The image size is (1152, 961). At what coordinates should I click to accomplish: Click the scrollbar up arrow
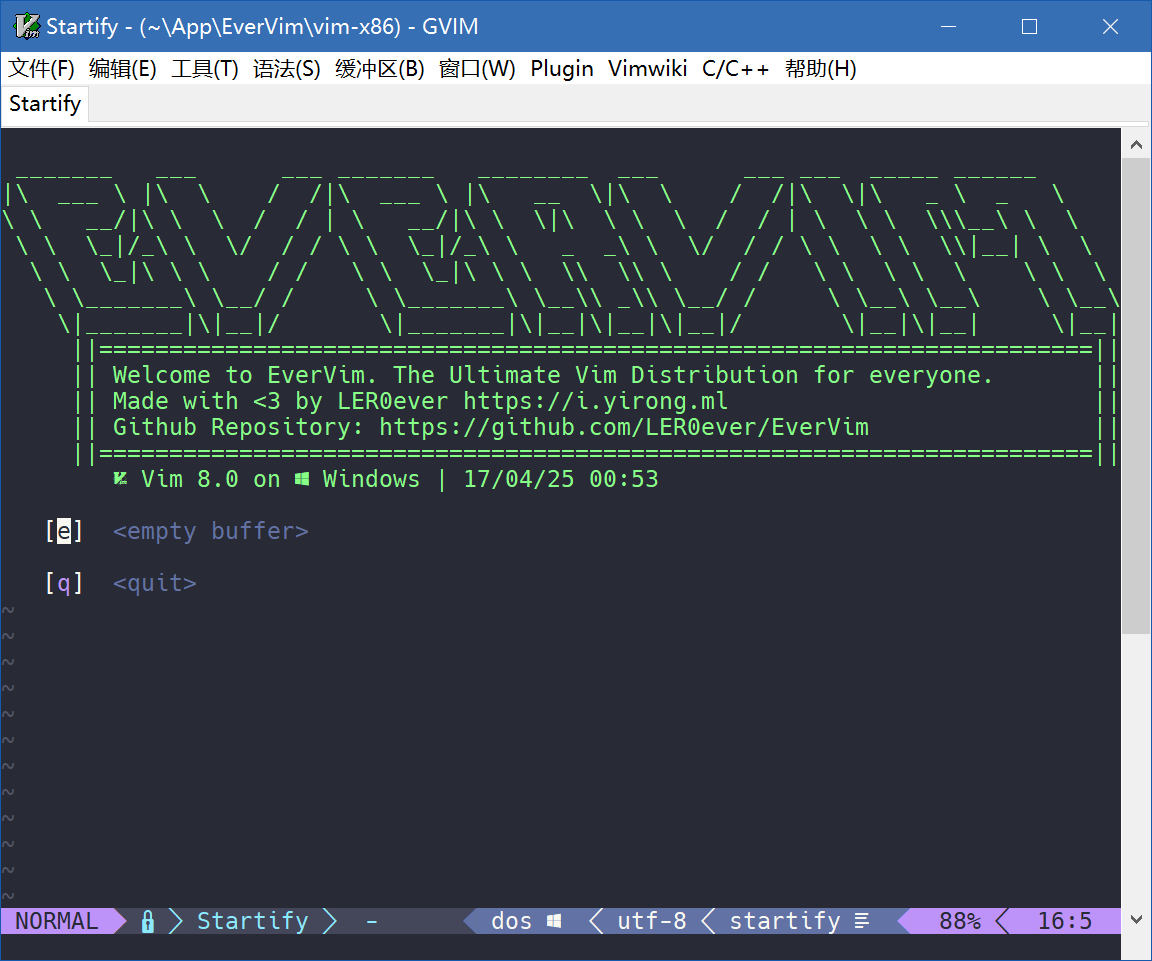pos(1136,145)
